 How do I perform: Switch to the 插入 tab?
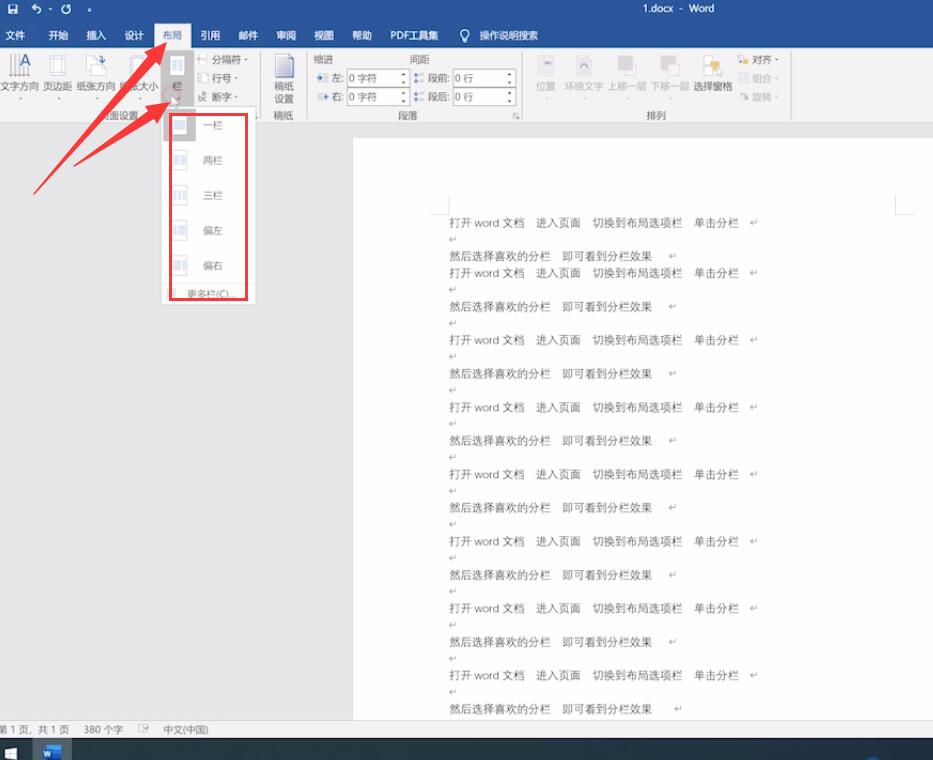click(96, 36)
